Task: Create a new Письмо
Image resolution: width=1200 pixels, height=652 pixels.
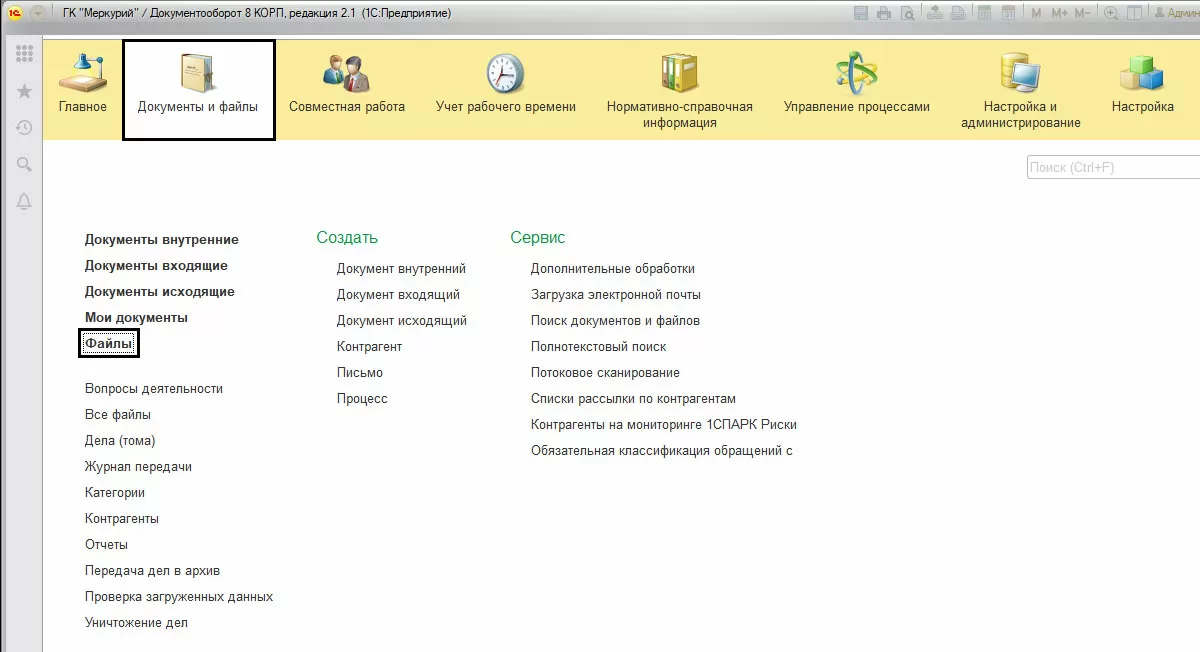Action: (x=360, y=373)
